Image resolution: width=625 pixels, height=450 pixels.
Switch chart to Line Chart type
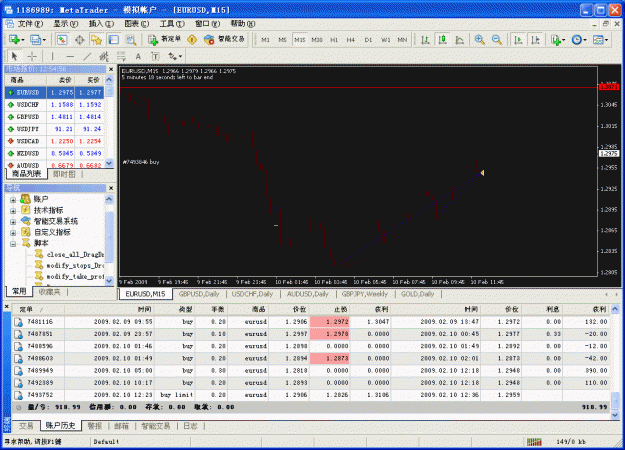click(460, 39)
